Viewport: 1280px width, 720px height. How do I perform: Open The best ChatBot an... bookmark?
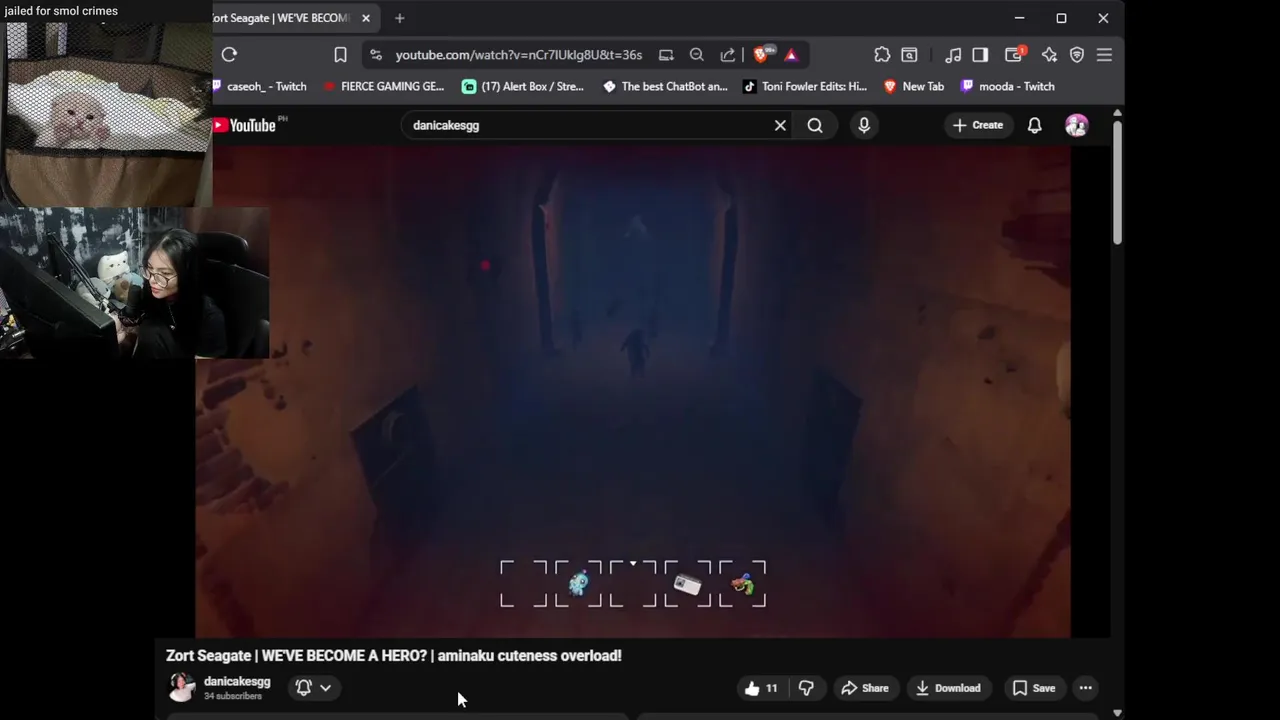[665, 87]
